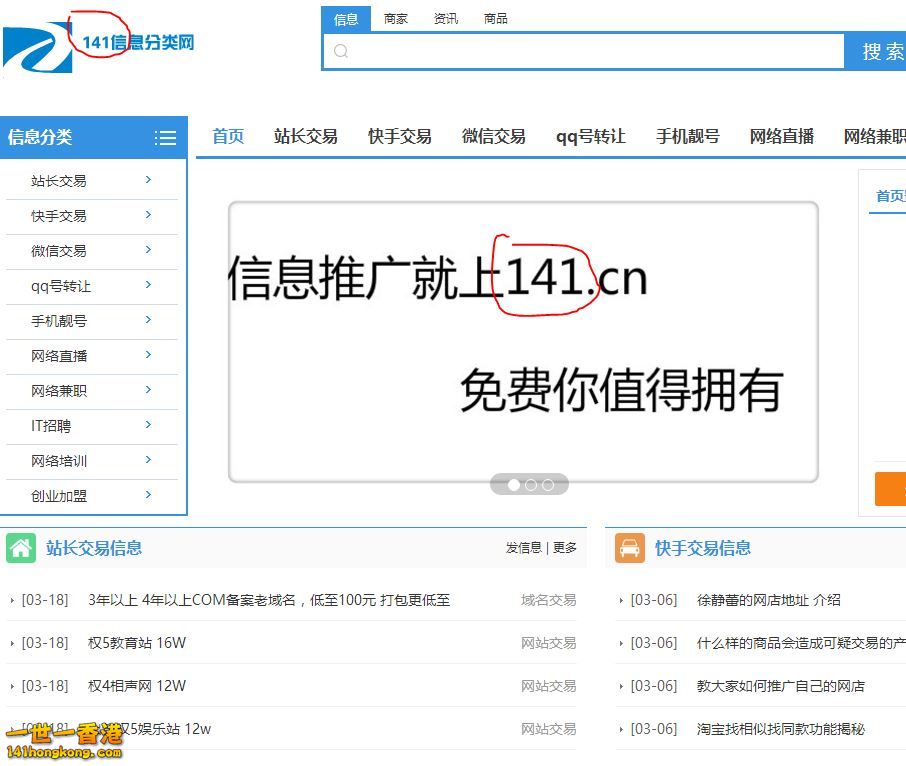Click the 信息分类 sidebar header

pyautogui.click(x=94, y=137)
